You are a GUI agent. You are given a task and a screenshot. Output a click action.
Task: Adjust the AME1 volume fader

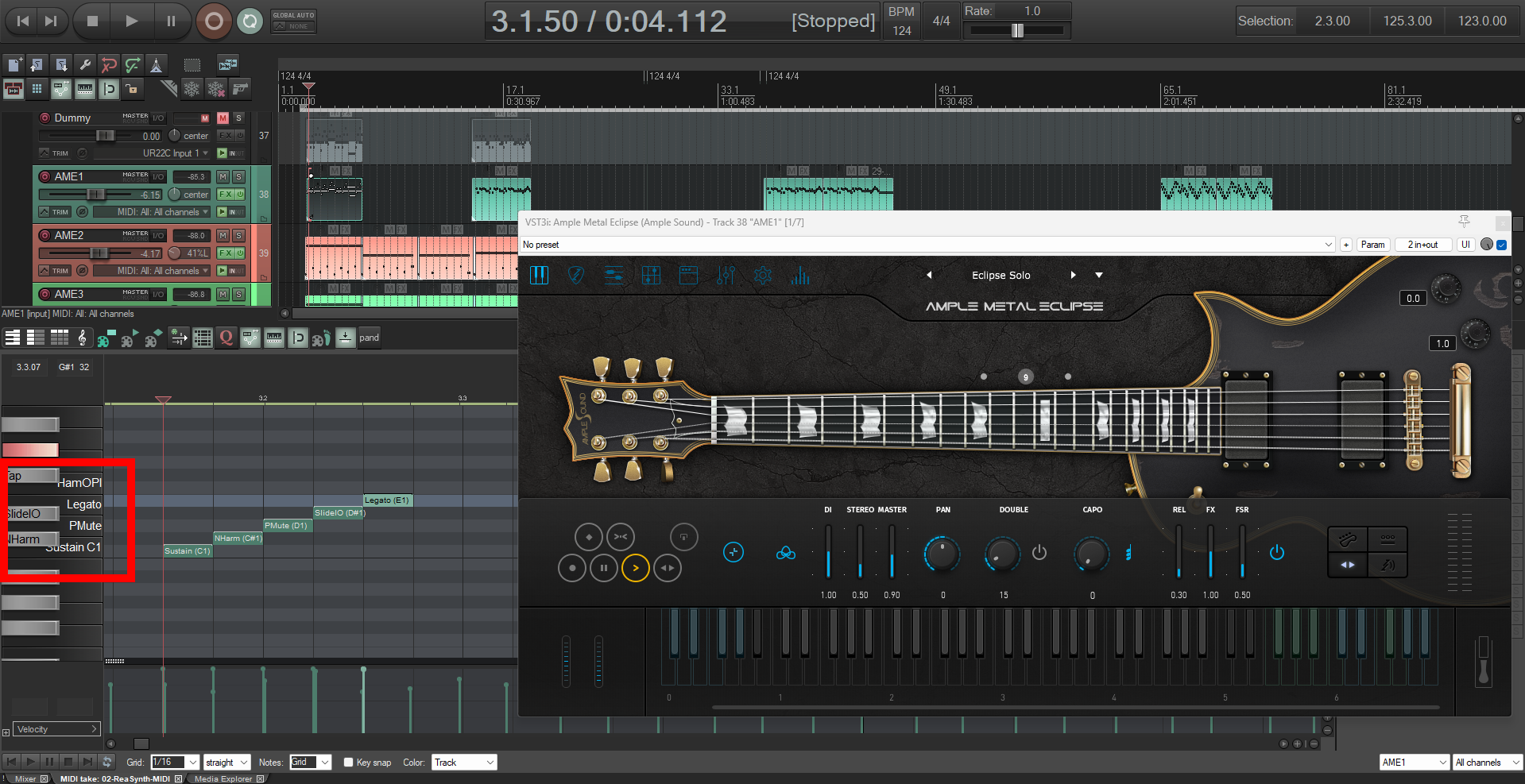click(95, 194)
